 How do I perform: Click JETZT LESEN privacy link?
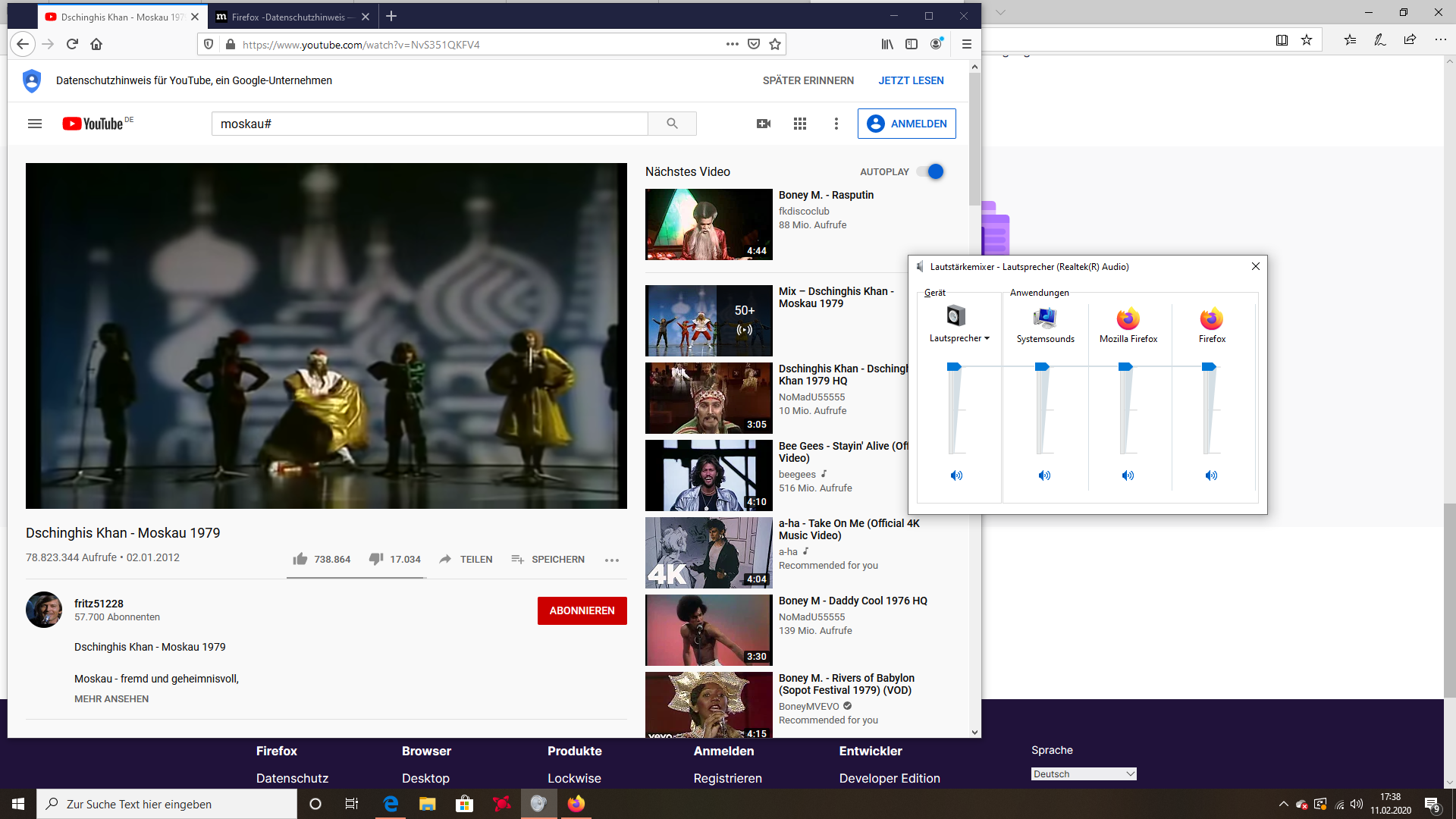pos(911,80)
